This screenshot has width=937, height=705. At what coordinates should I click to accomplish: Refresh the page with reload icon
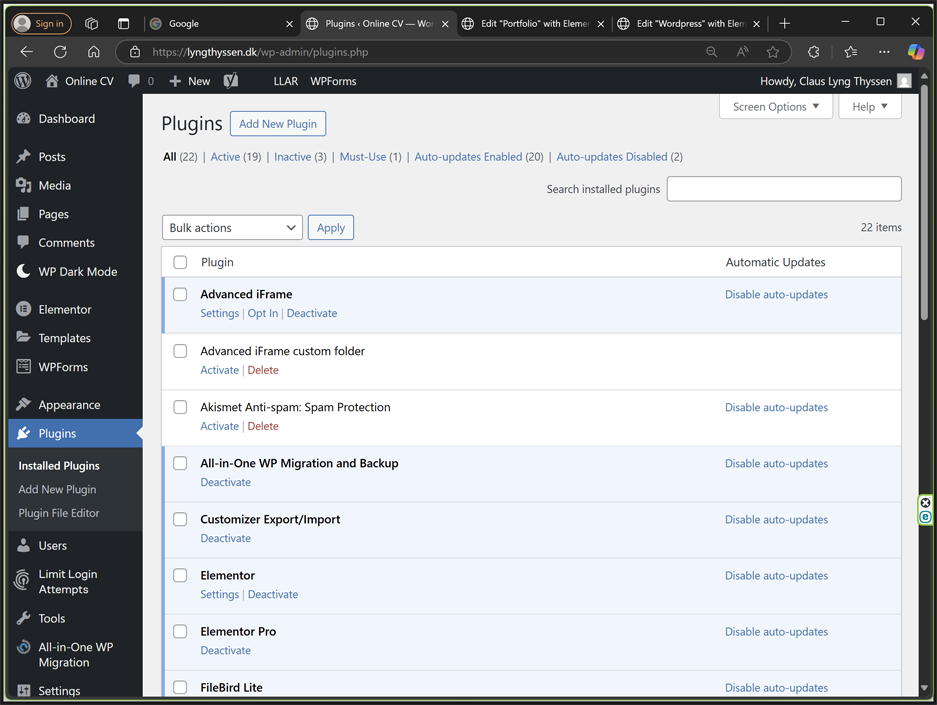pyautogui.click(x=60, y=52)
